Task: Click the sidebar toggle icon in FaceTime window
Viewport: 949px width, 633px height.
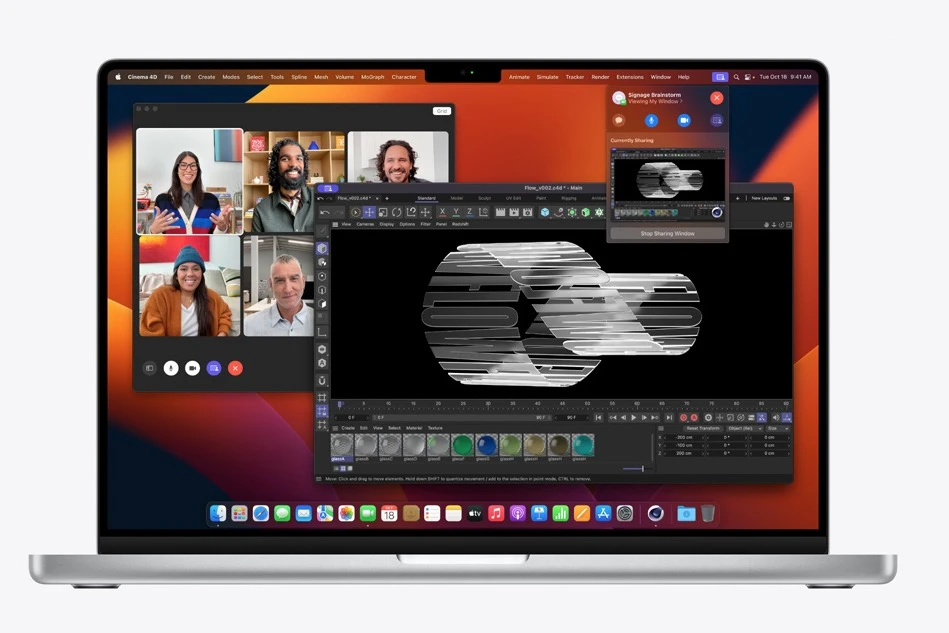Action: point(149,368)
